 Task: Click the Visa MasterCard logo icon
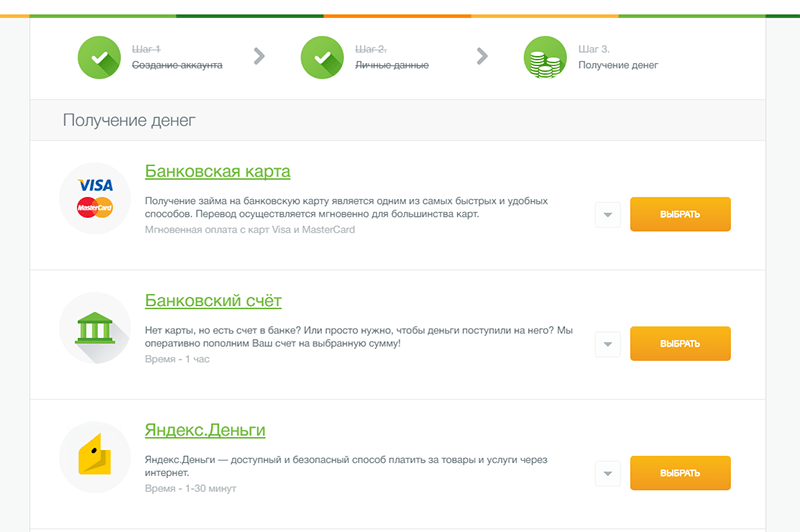(95, 198)
